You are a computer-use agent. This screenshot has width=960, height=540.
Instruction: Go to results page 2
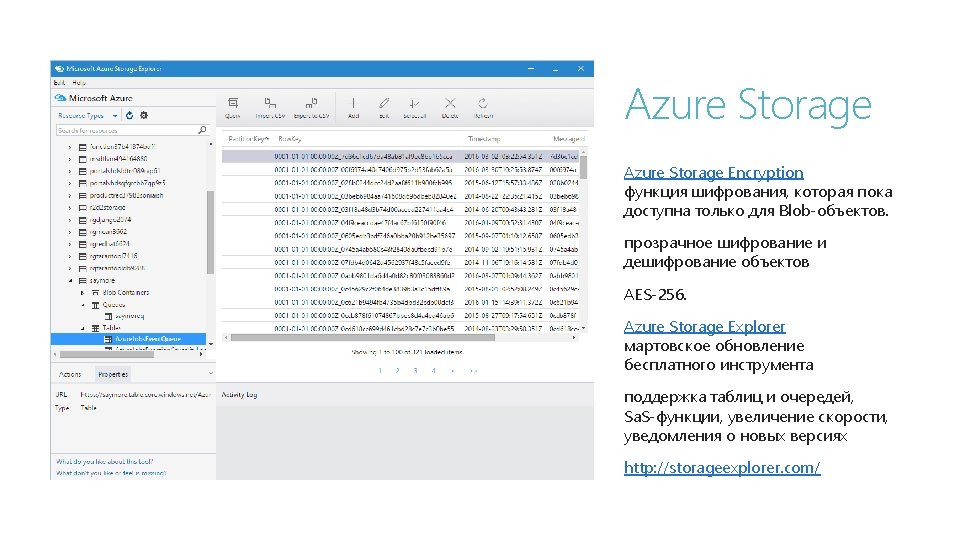click(x=397, y=370)
